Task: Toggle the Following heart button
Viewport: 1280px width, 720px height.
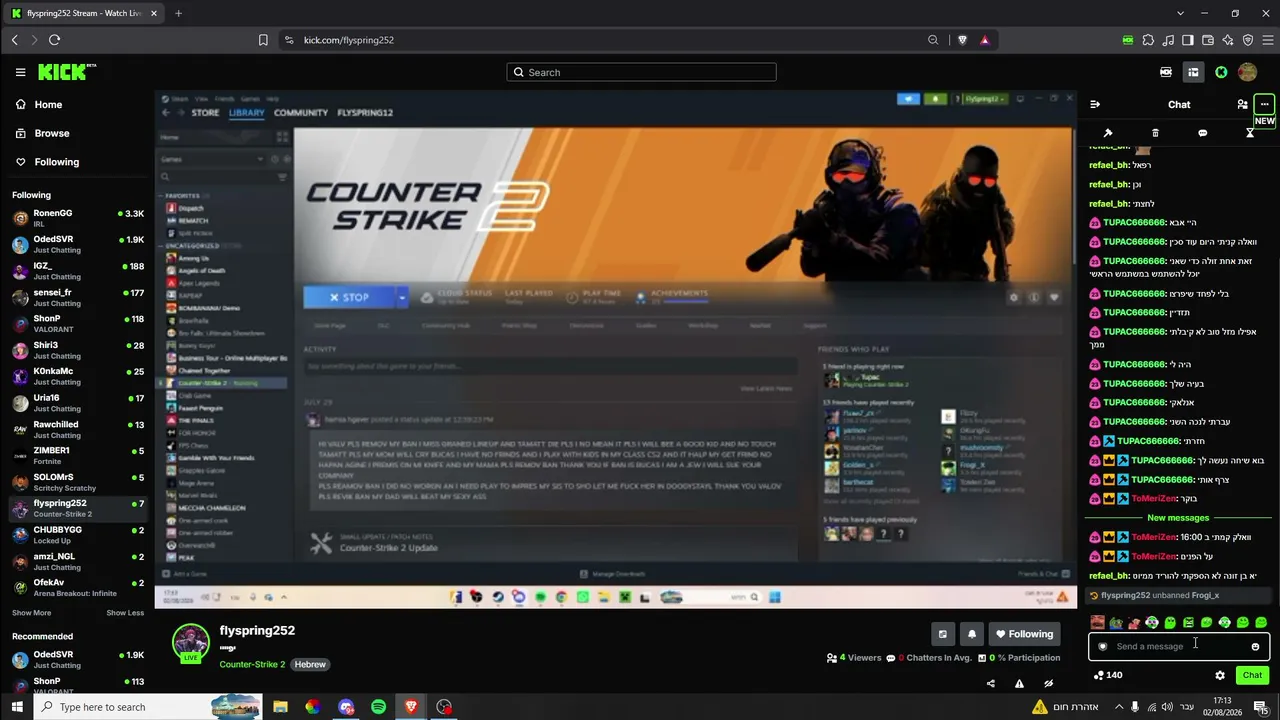Action: point(1025,634)
